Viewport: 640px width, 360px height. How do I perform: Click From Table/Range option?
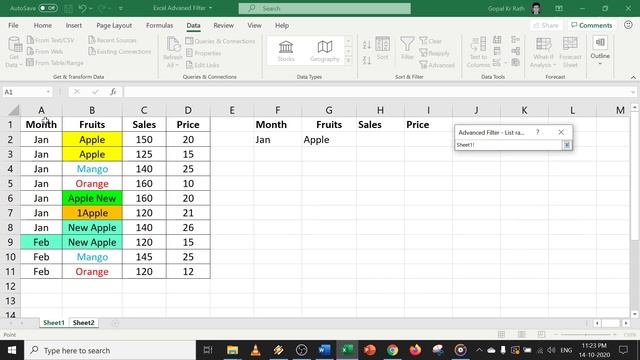tap(55, 63)
